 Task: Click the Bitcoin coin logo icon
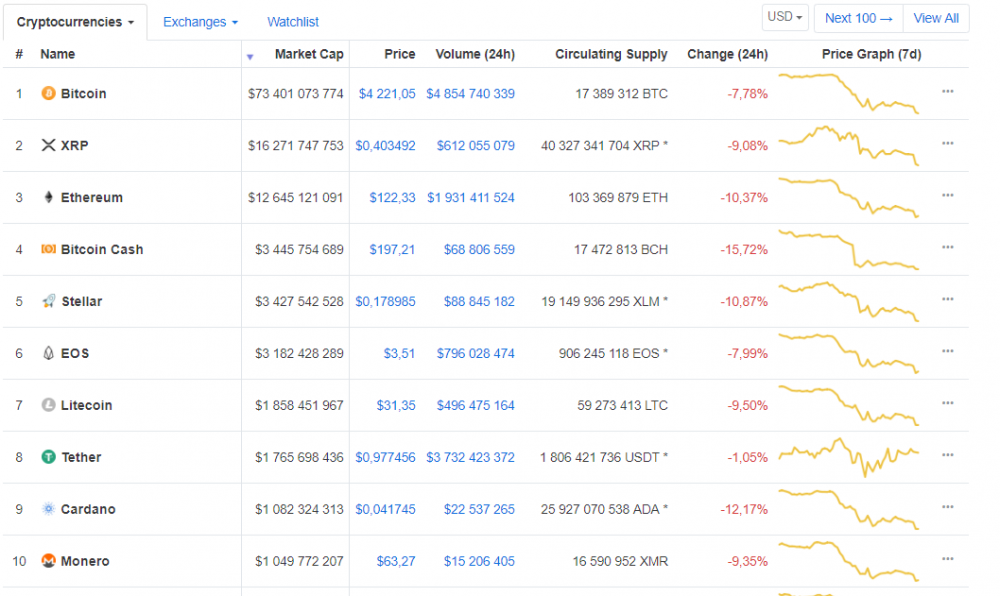tap(48, 94)
